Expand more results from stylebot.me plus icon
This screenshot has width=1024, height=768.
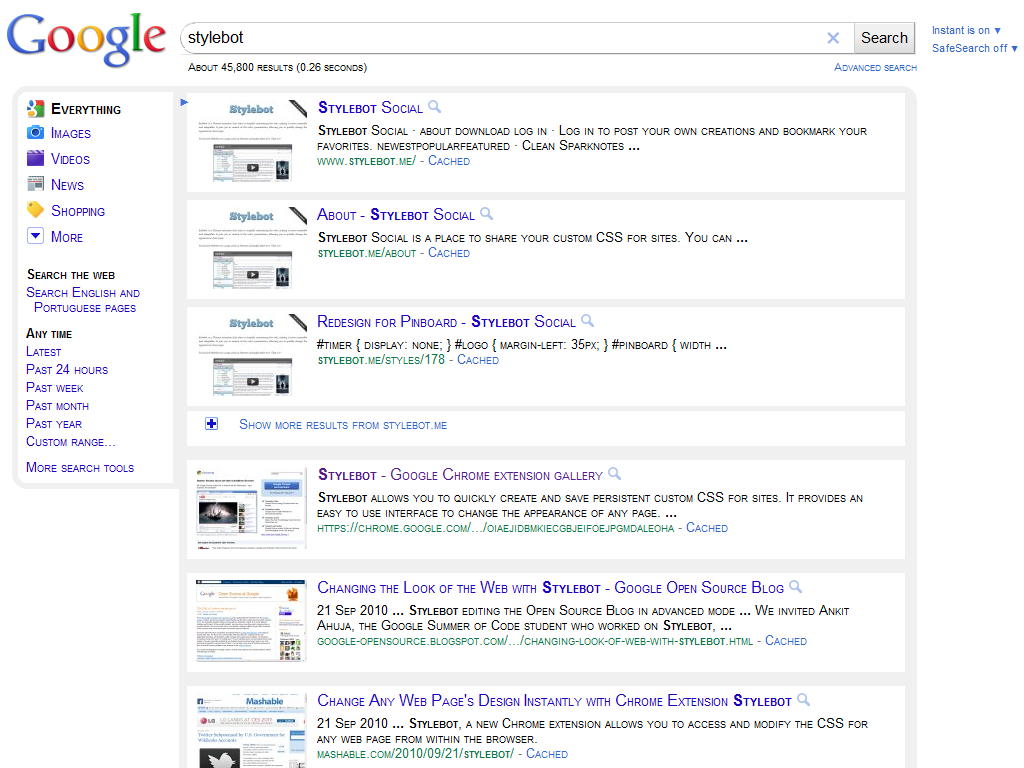tap(212, 424)
